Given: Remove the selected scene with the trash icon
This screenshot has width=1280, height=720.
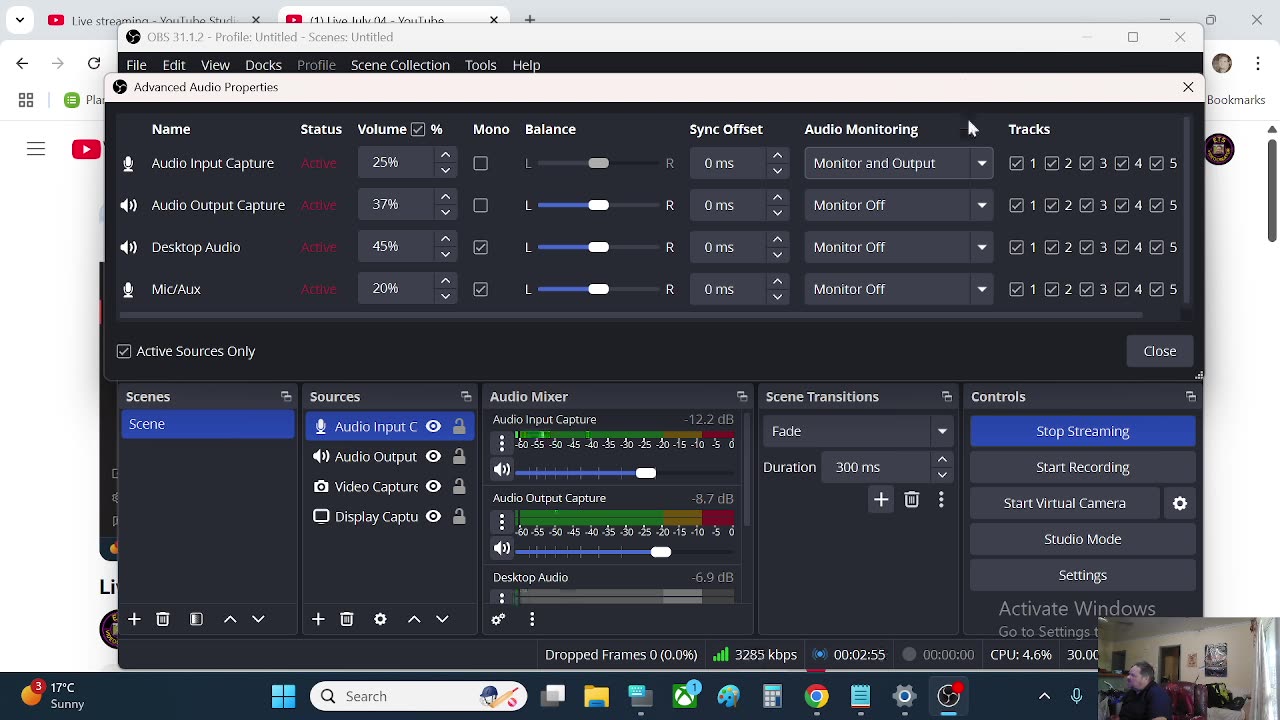Looking at the screenshot, I should tap(163, 619).
